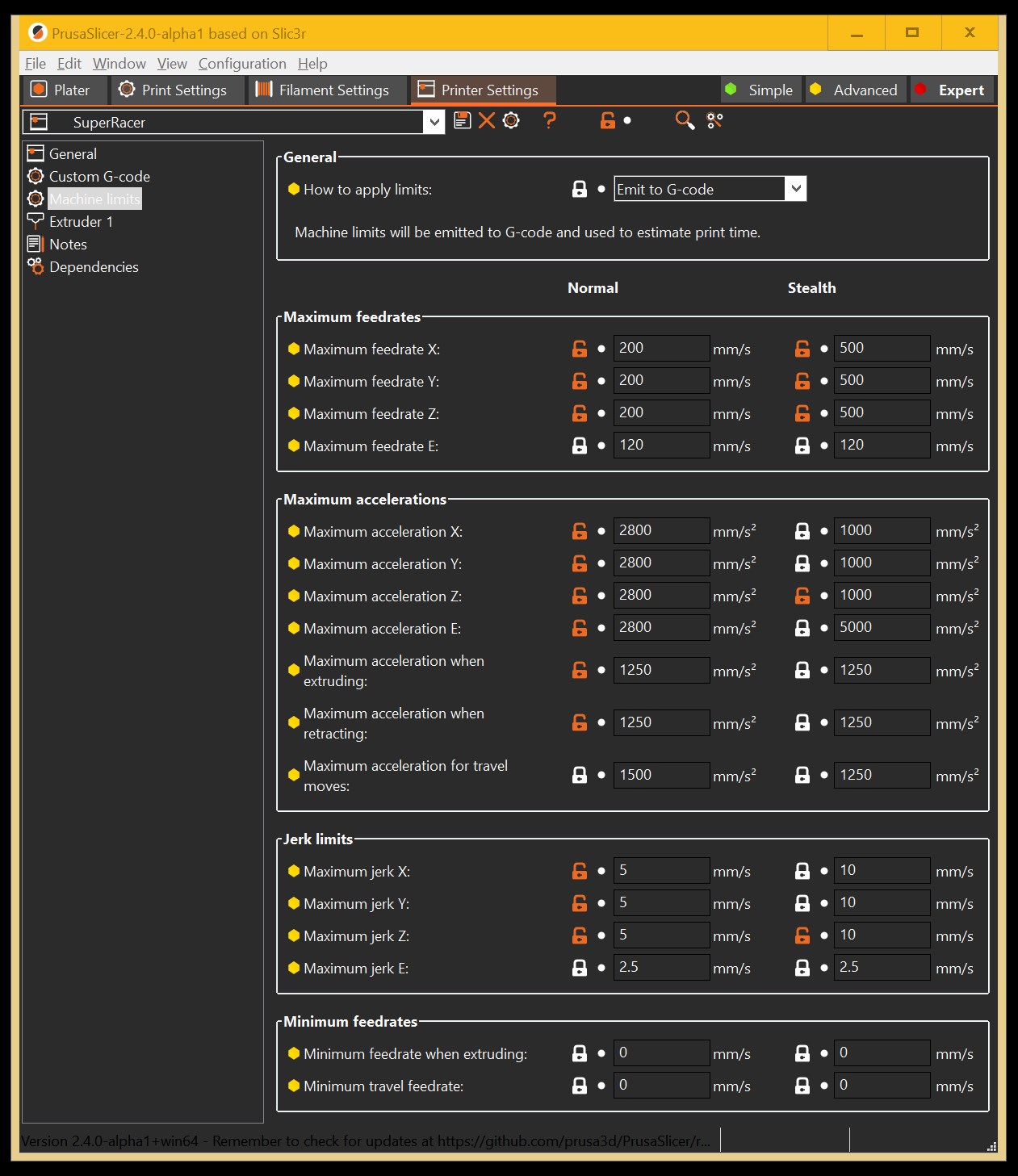Switch to Simple mode
1018x1176 pixels.
tap(760, 90)
